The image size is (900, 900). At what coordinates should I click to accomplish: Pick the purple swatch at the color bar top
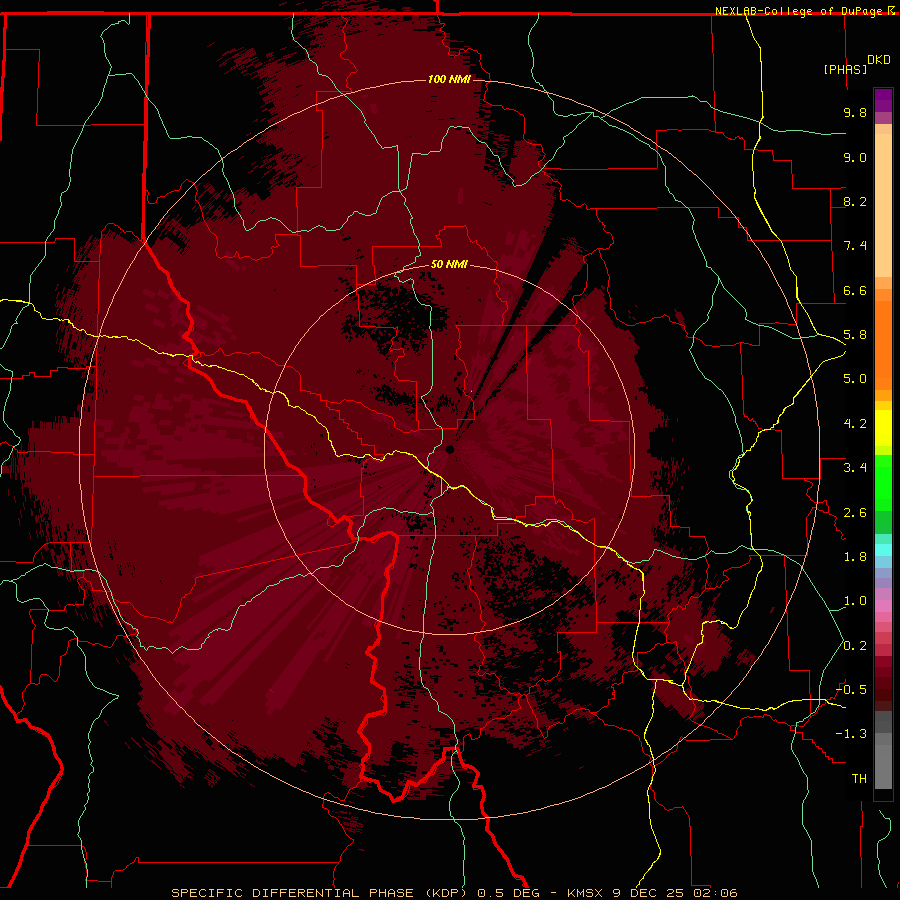point(883,100)
